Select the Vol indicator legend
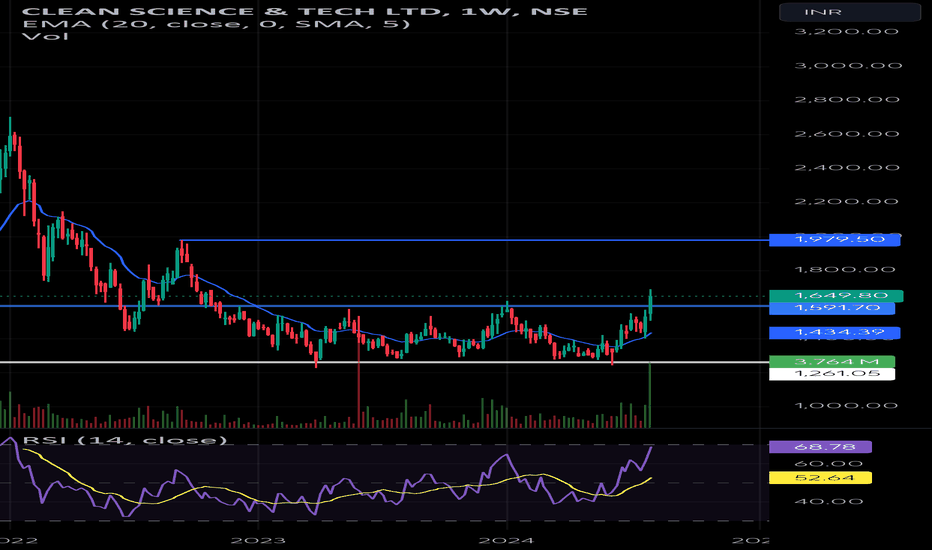The width and height of the screenshot is (932, 550). click(x=45, y=36)
